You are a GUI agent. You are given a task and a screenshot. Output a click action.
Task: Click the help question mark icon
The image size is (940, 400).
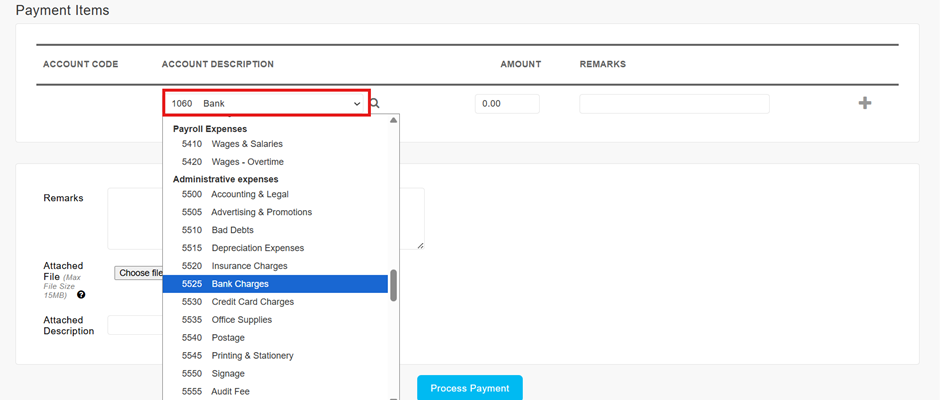(81, 295)
